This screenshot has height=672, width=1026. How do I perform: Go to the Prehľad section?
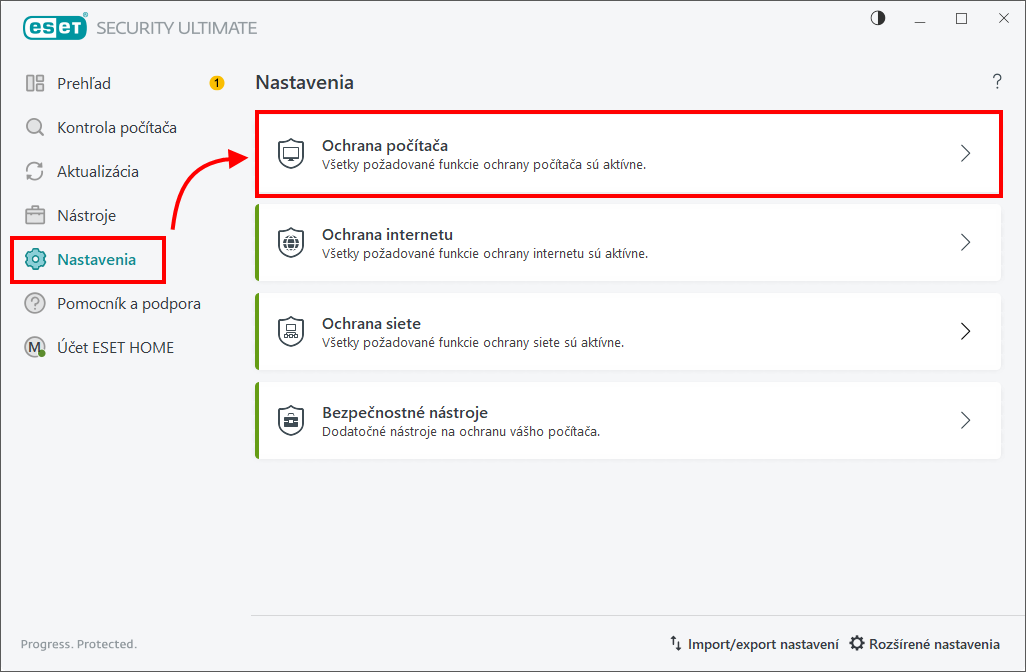84,84
